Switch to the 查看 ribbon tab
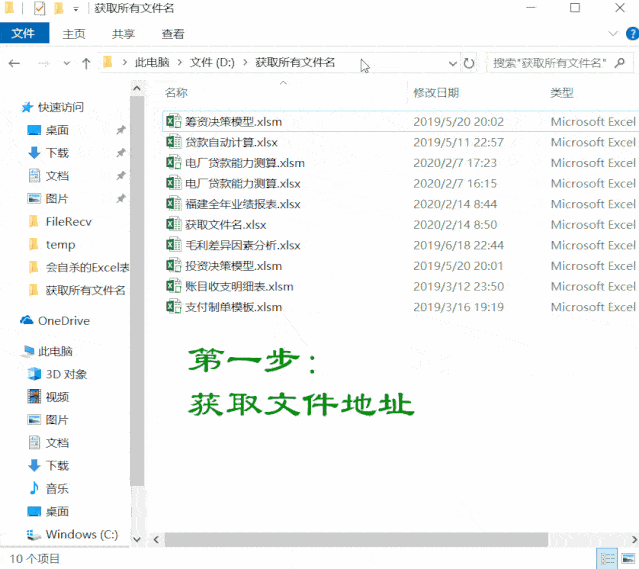Viewport: 639px width, 569px height. pos(173,34)
